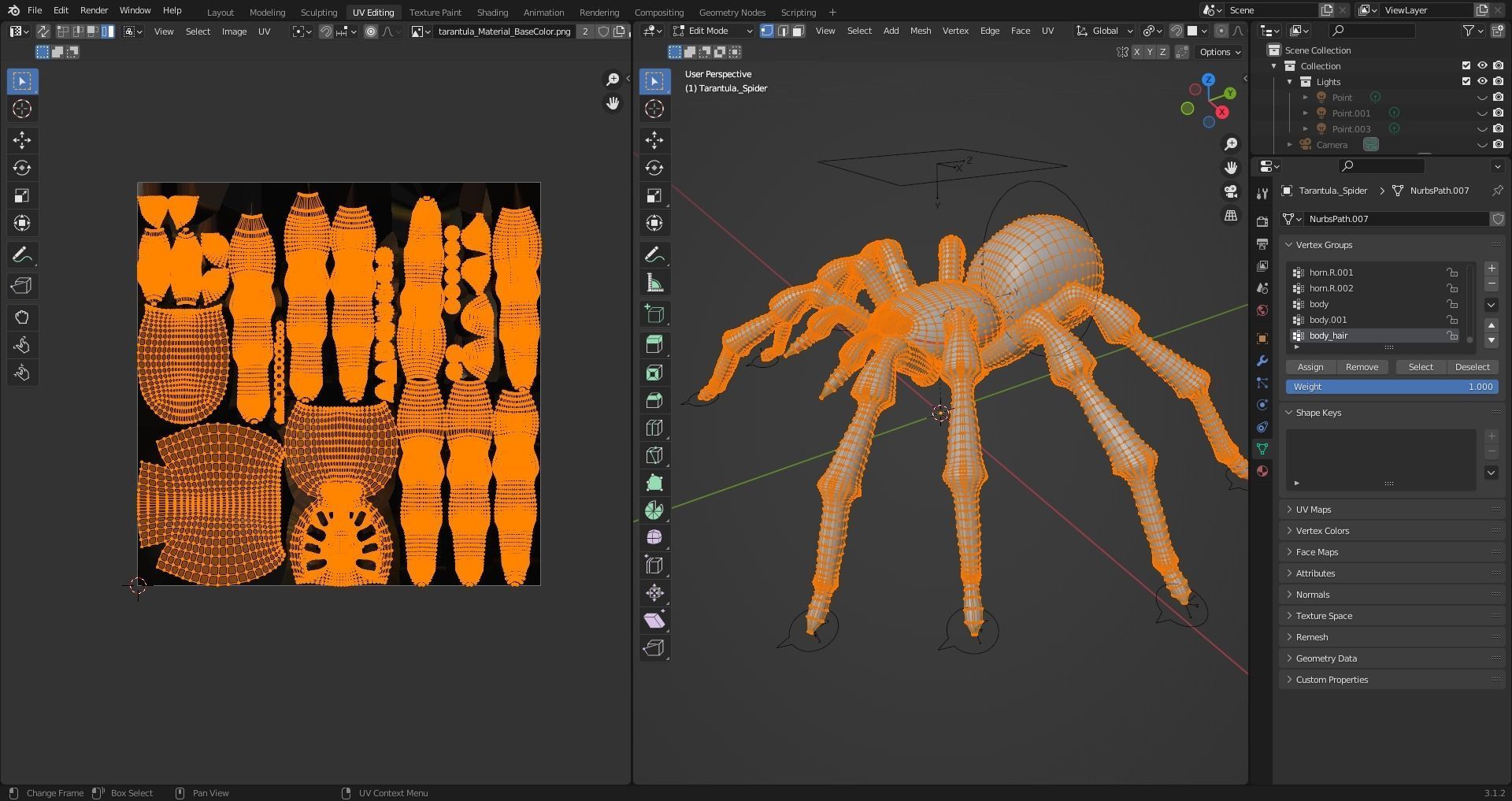Select the Add Cube tool in the 3D viewport
The width and height of the screenshot is (1512, 801).
pyautogui.click(x=654, y=314)
